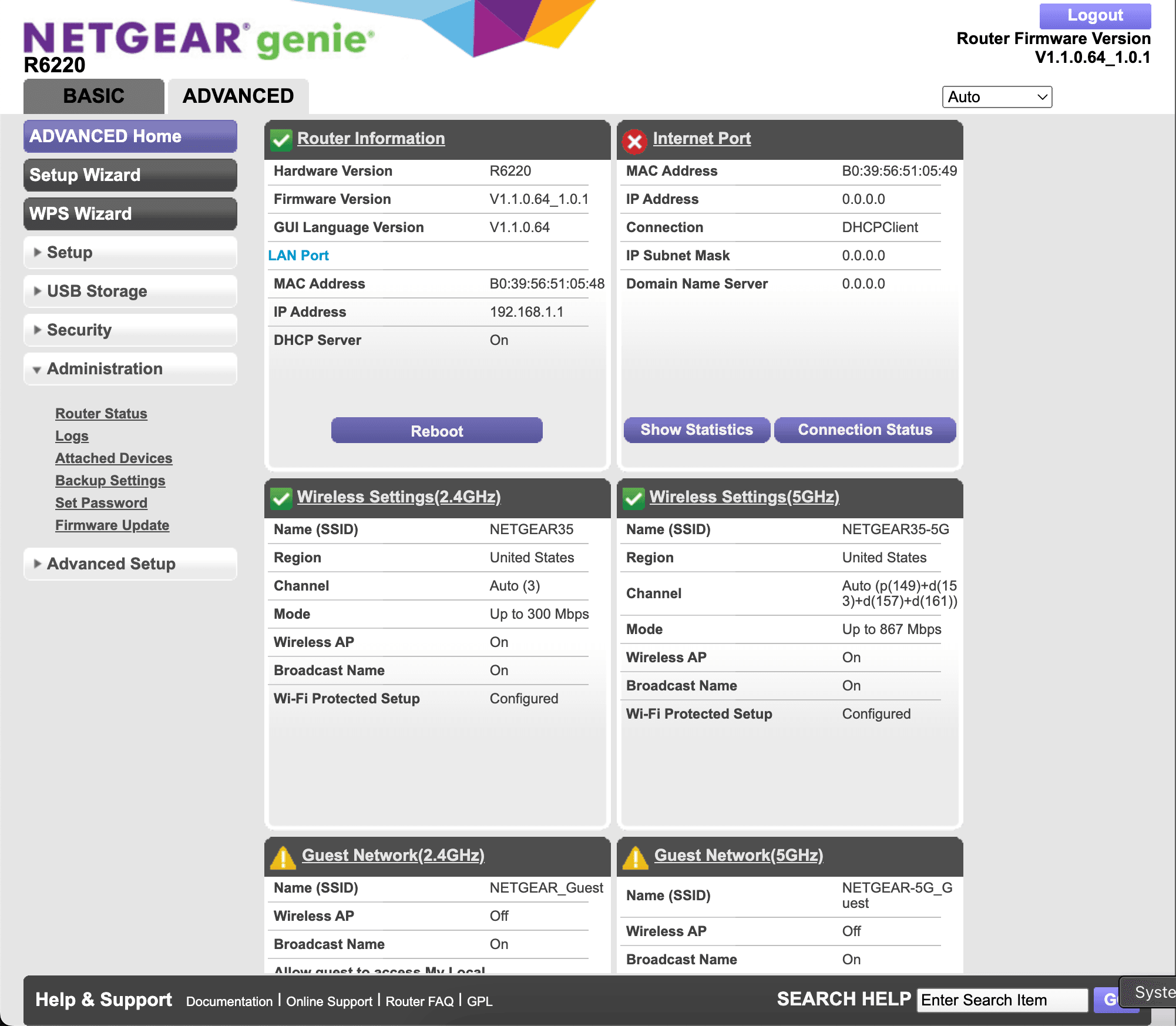
Task: Click the Logout button
Action: click(1095, 16)
